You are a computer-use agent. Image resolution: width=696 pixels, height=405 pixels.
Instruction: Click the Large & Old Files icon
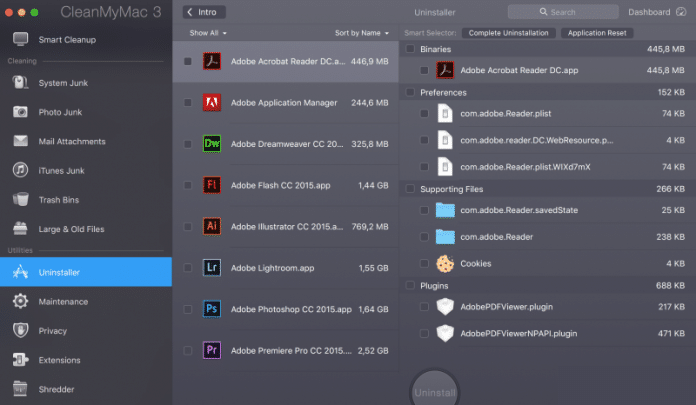[20, 228]
